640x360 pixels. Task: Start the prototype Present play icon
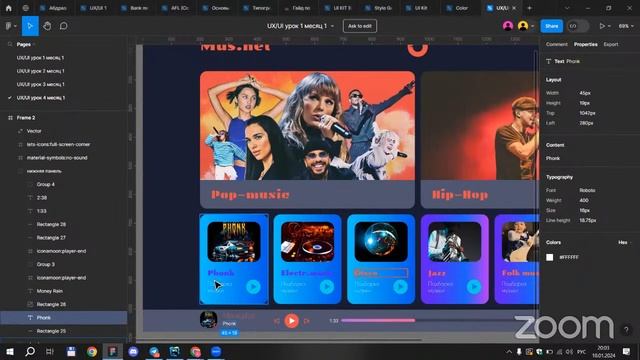pyautogui.click(x=602, y=26)
